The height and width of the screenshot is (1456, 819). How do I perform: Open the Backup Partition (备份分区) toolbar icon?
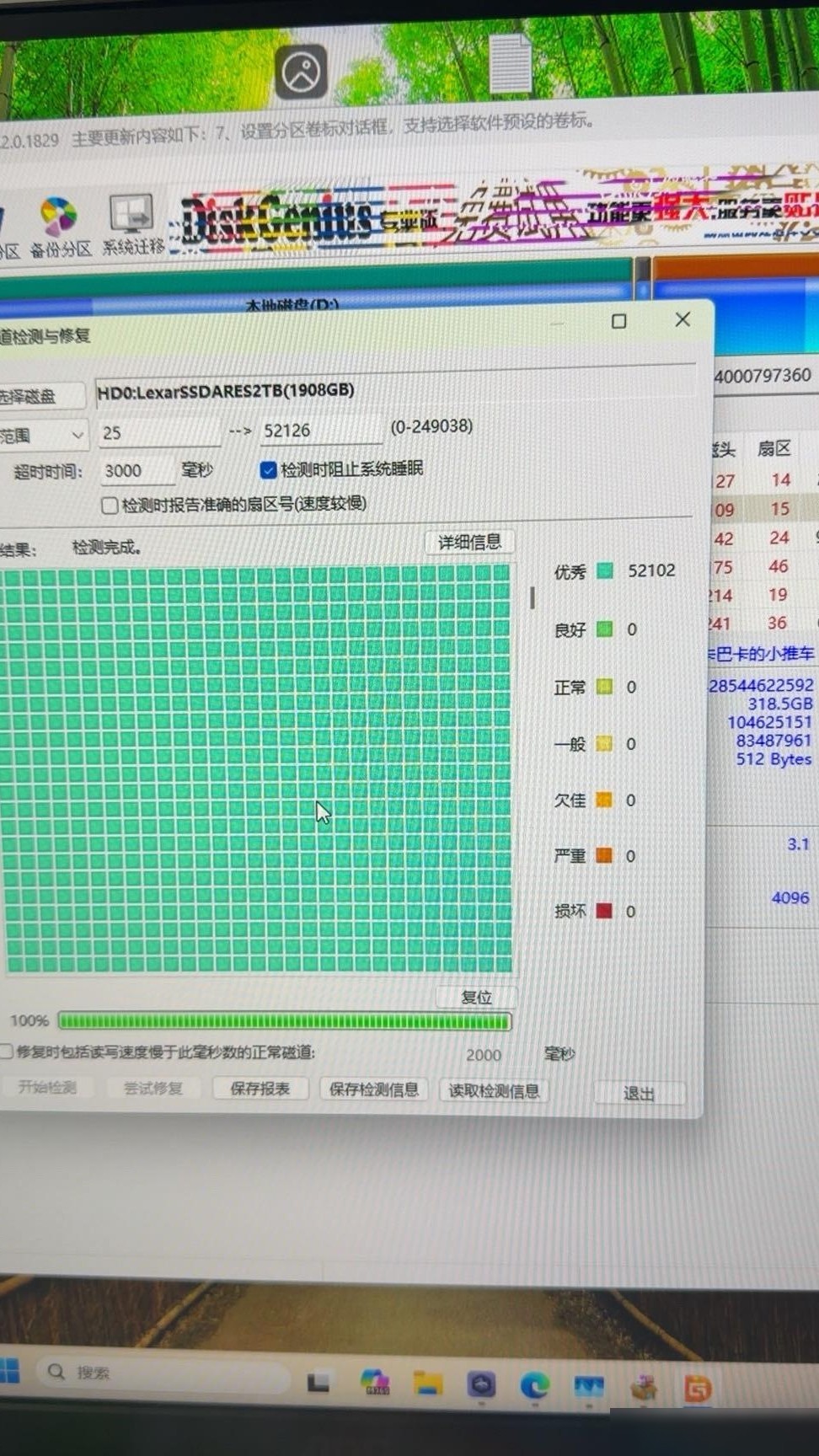click(x=59, y=226)
